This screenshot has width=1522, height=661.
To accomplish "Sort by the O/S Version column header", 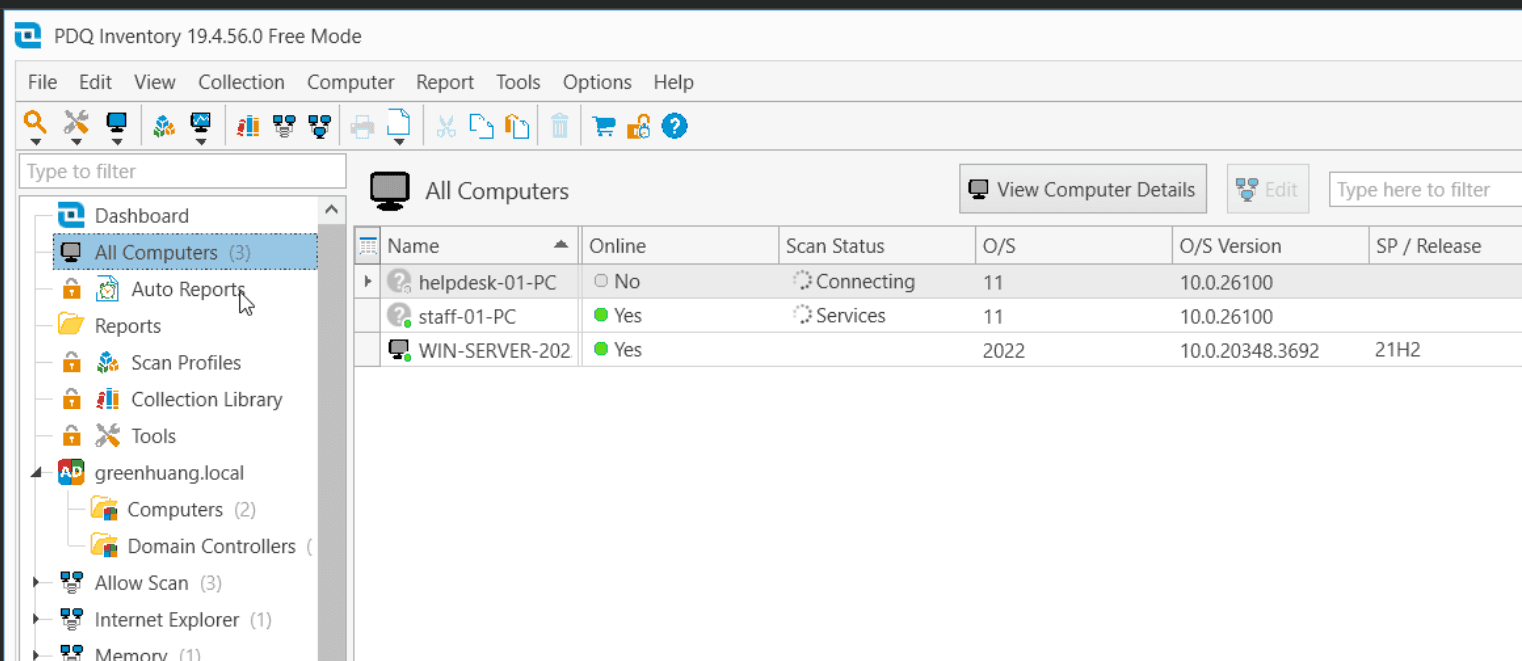I will pyautogui.click(x=1270, y=246).
